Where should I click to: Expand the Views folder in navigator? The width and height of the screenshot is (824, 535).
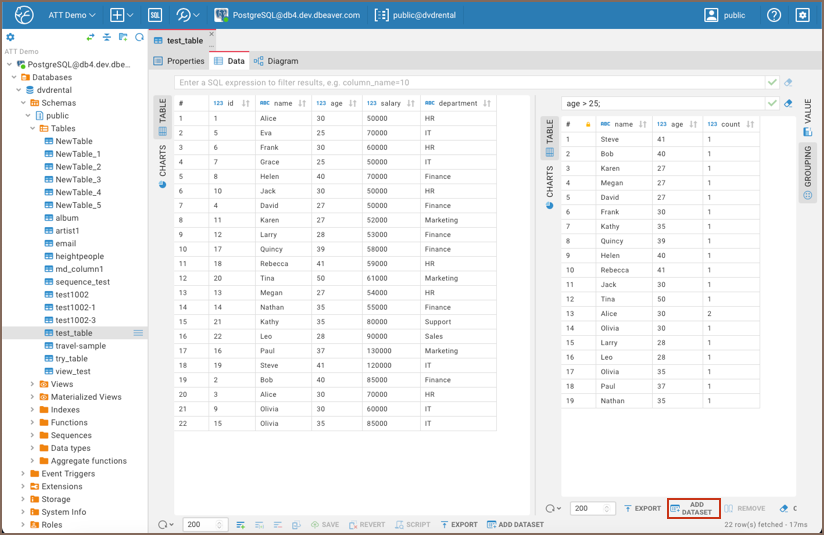[32, 384]
